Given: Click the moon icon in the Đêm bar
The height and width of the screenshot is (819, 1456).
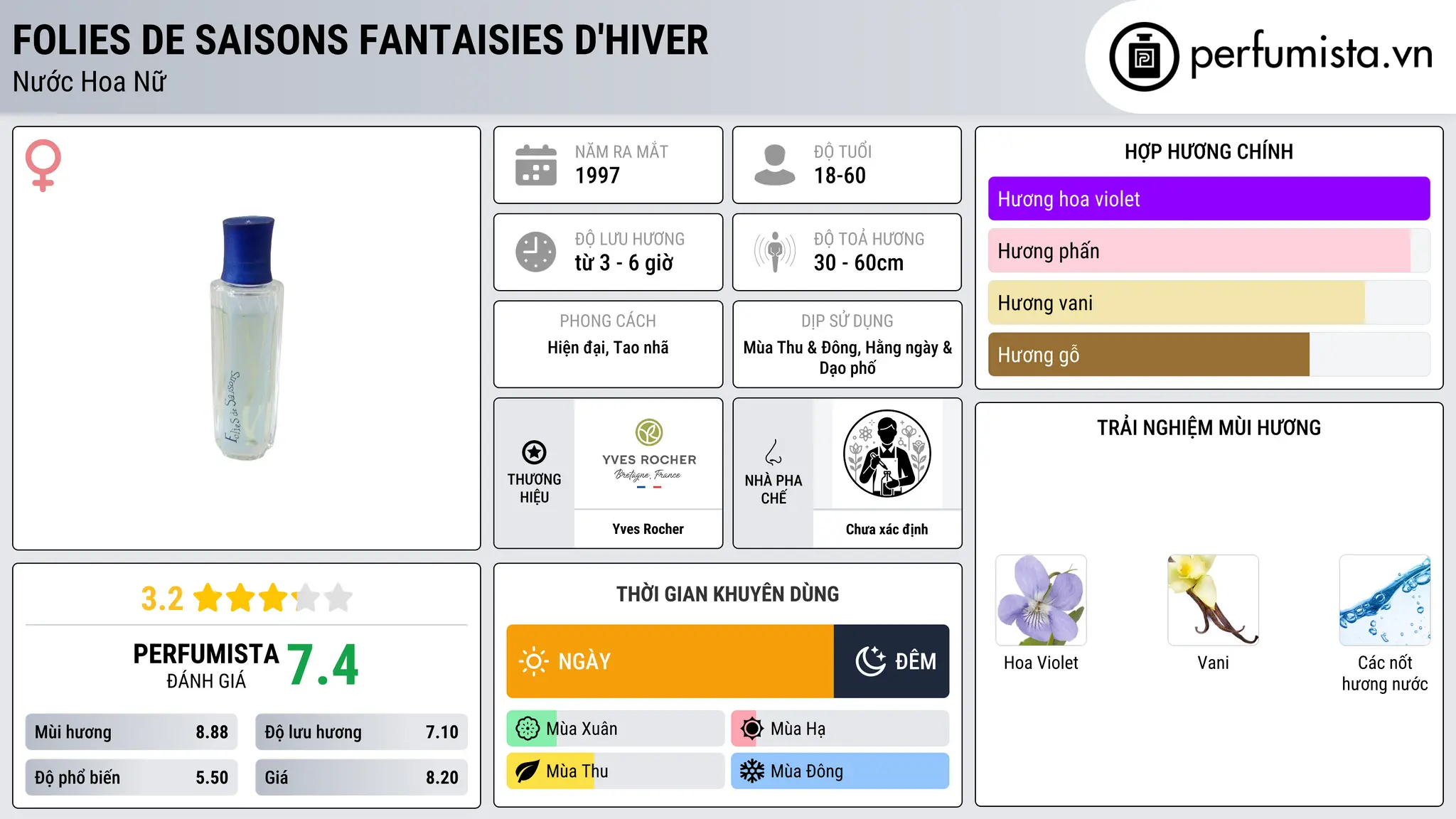Looking at the screenshot, I should pos(870,661).
